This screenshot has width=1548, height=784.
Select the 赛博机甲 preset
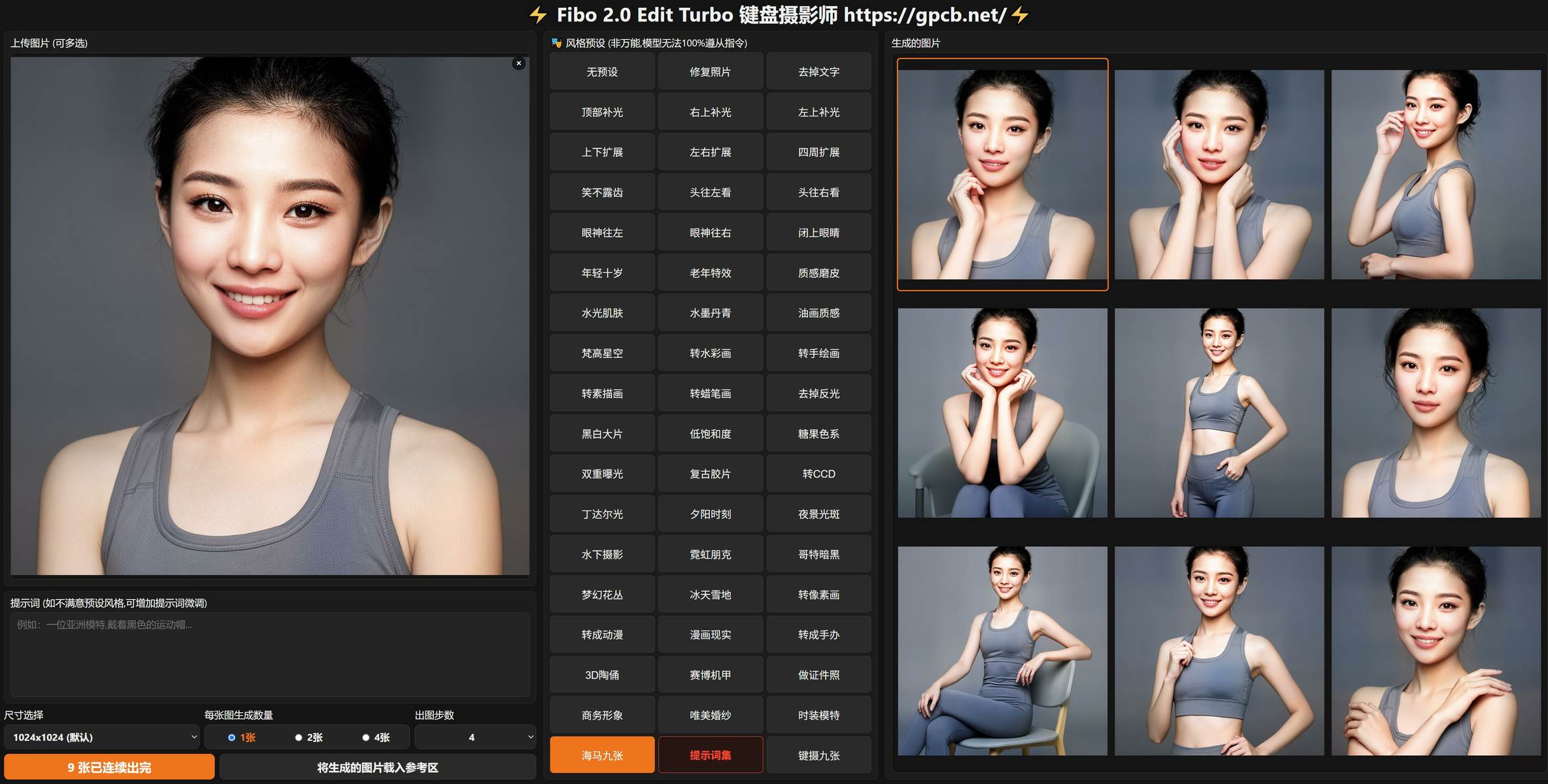pyautogui.click(x=711, y=675)
